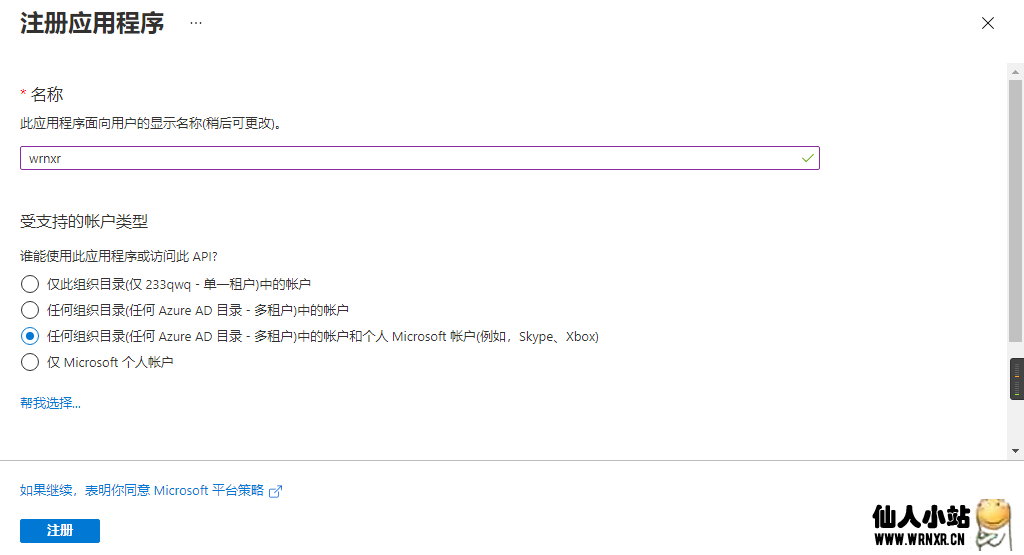
Task: Select 仅 Microsoft 个人帐户 option
Action: pos(29,362)
